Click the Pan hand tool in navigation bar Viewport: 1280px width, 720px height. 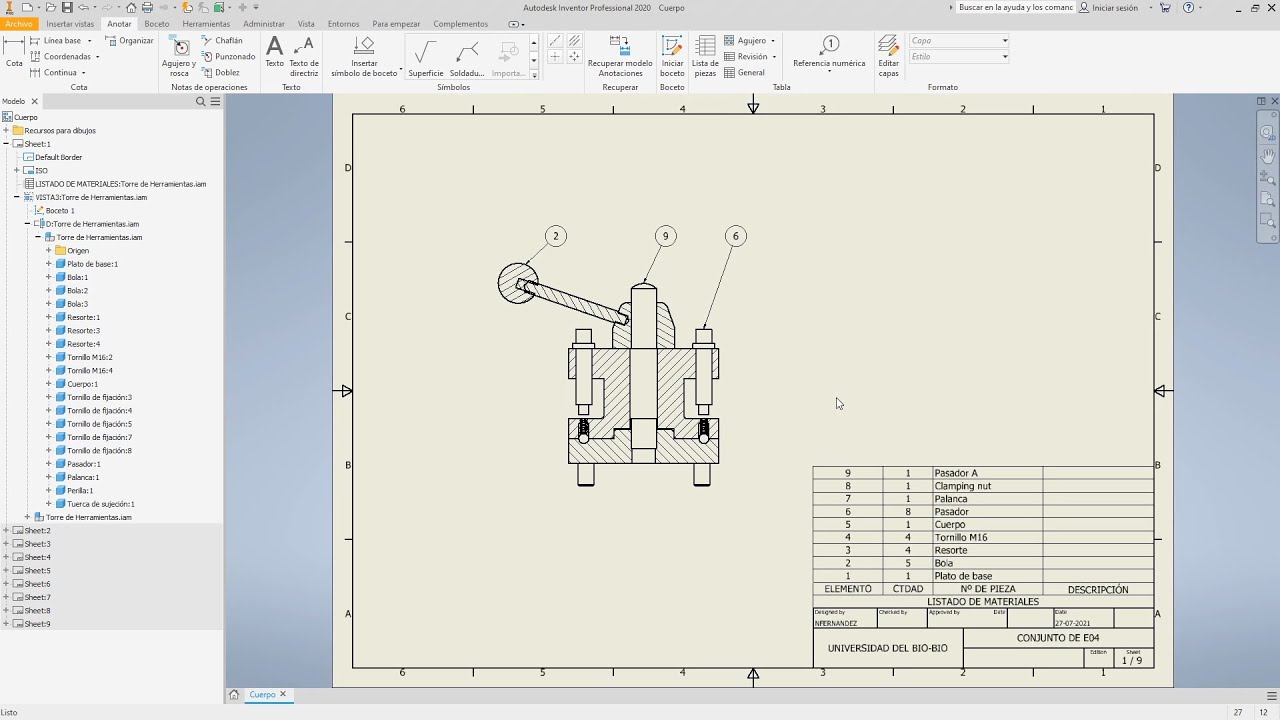tap(1267, 156)
